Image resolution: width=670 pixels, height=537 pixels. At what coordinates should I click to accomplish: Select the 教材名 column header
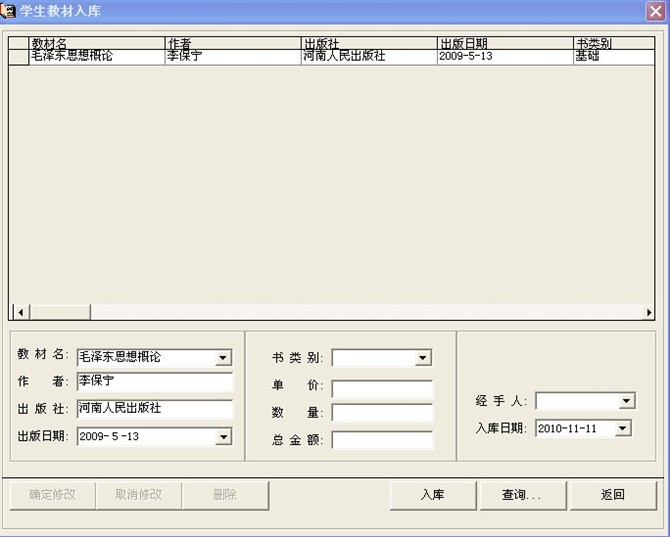click(x=97, y=43)
